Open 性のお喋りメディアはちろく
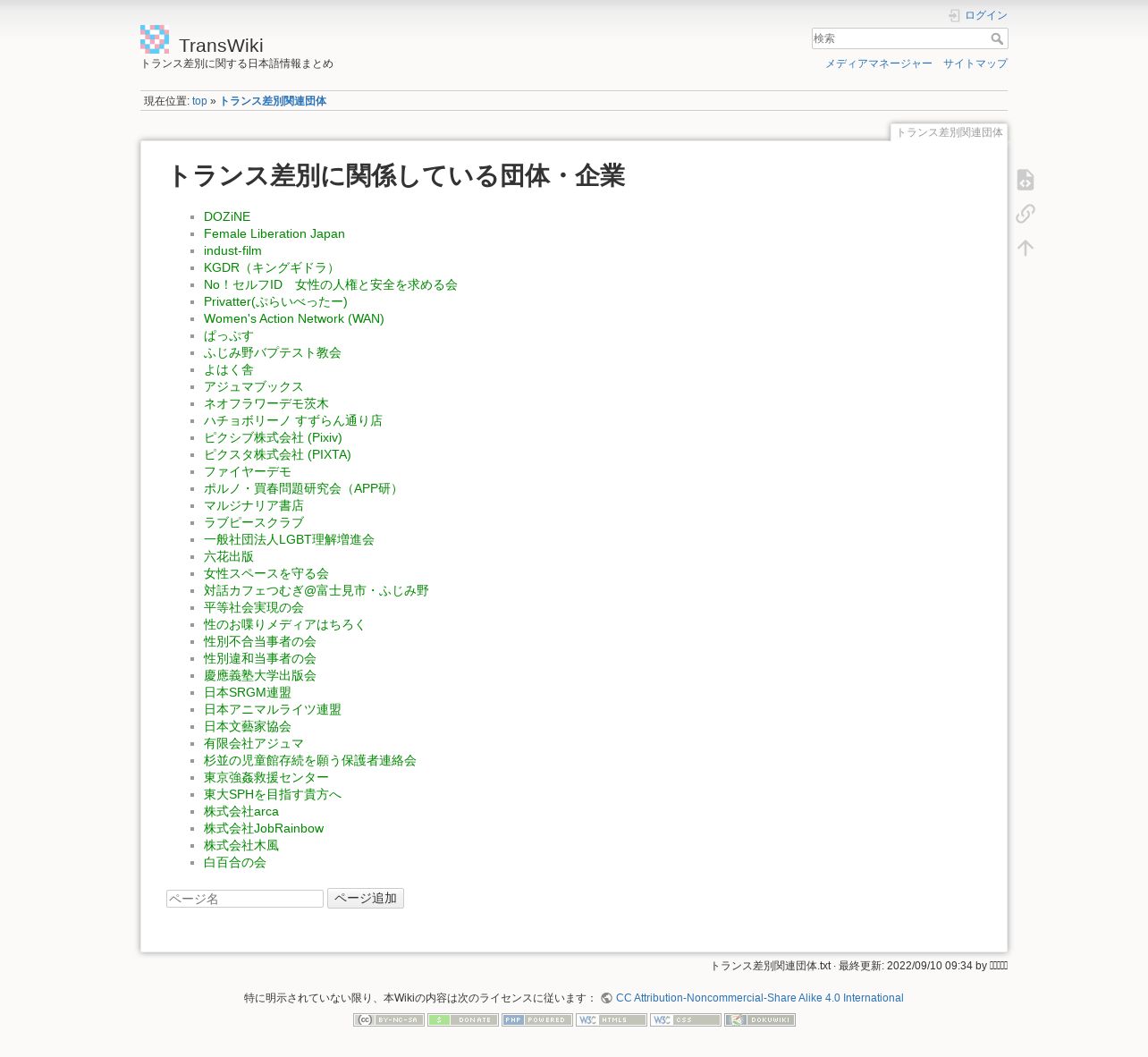This screenshot has width=1148, height=1057. [285, 624]
